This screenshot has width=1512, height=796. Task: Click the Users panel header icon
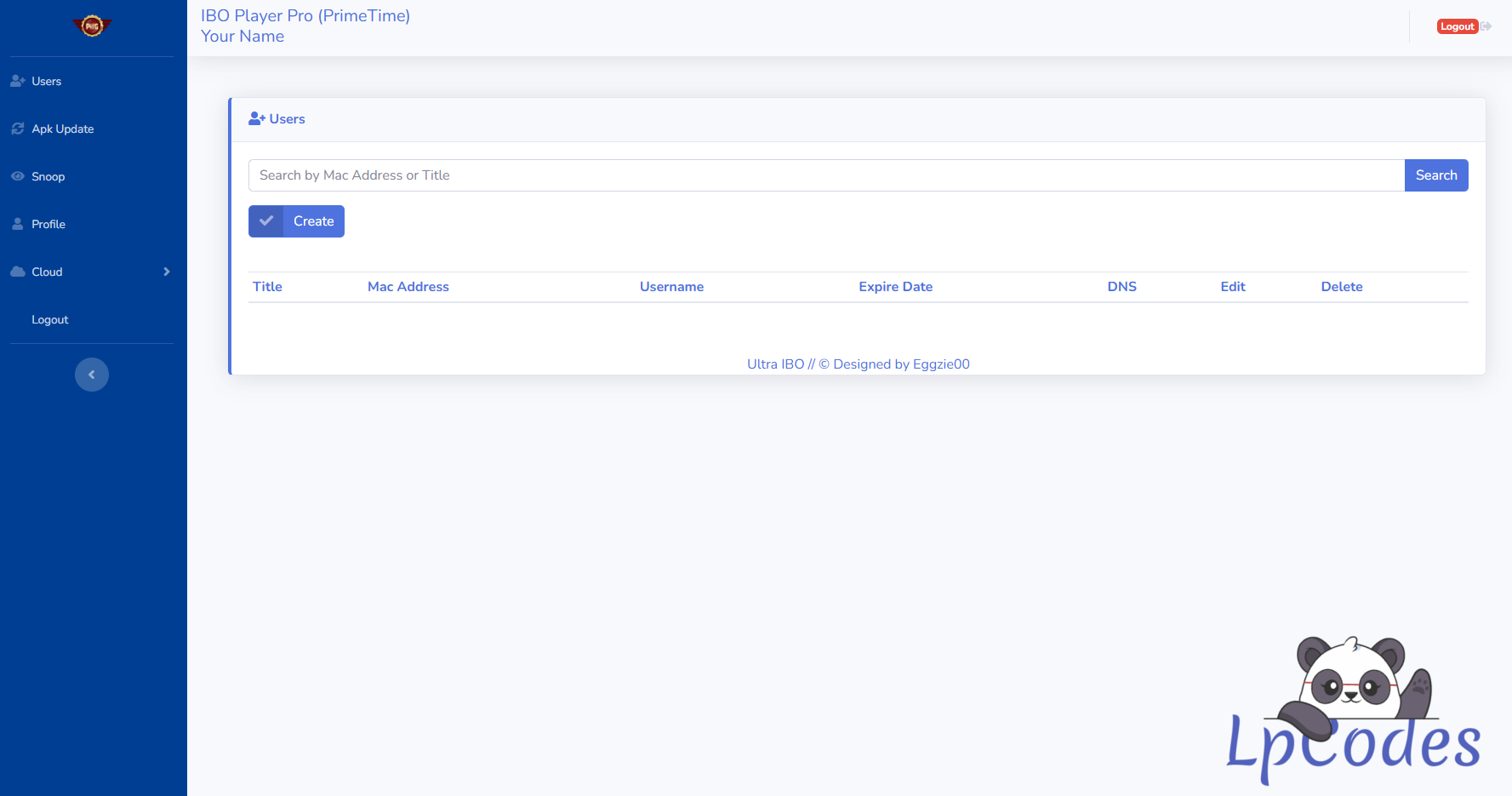point(257,119)
